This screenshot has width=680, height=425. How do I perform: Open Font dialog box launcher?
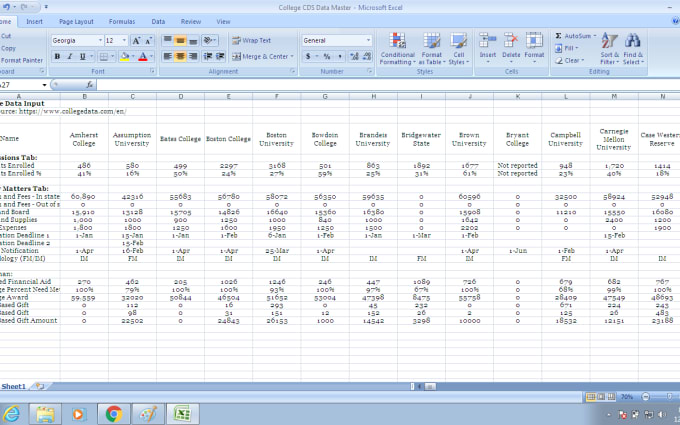(153, 71)
